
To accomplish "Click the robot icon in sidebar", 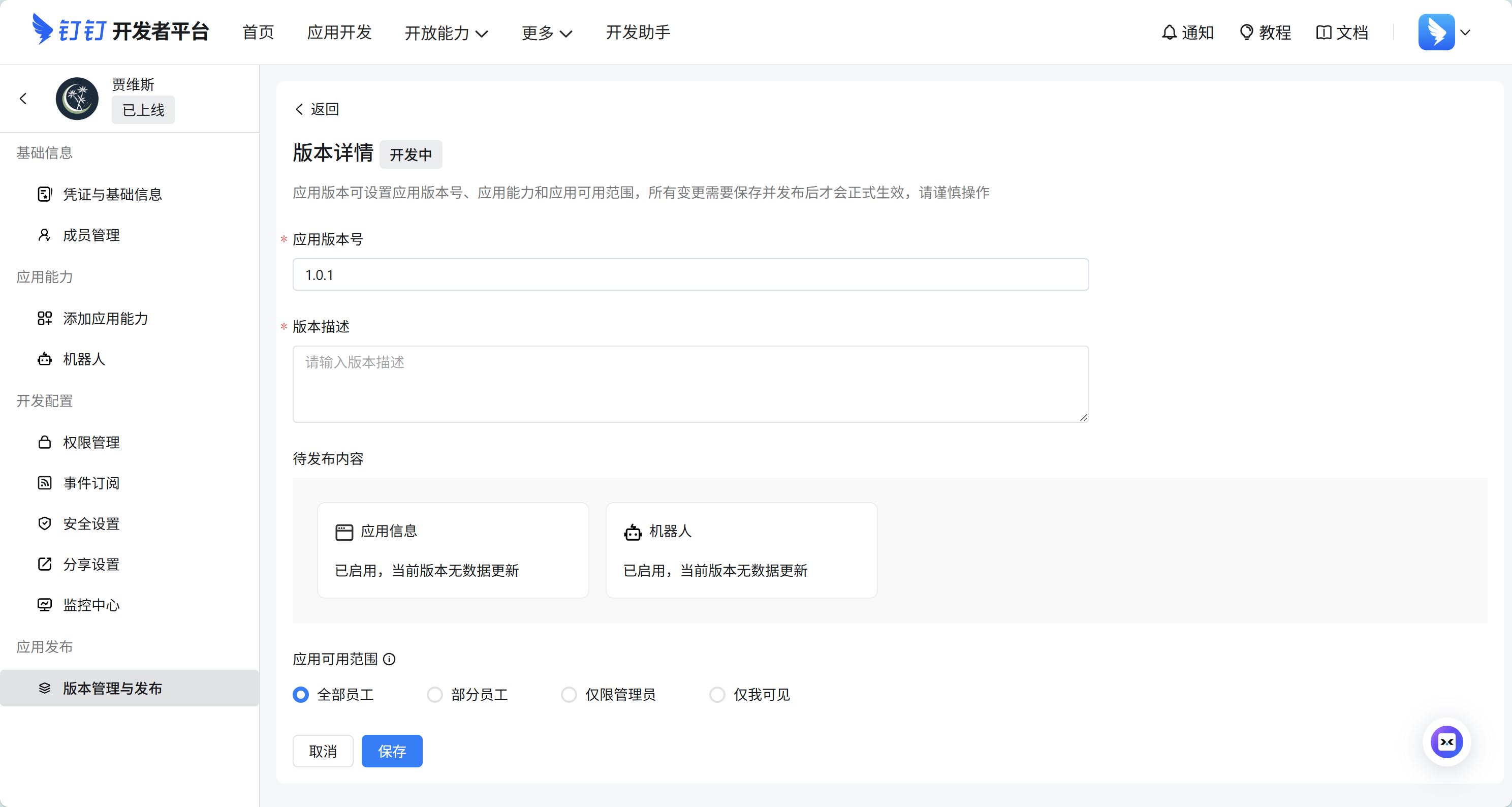I will click(x=45, y=359).
